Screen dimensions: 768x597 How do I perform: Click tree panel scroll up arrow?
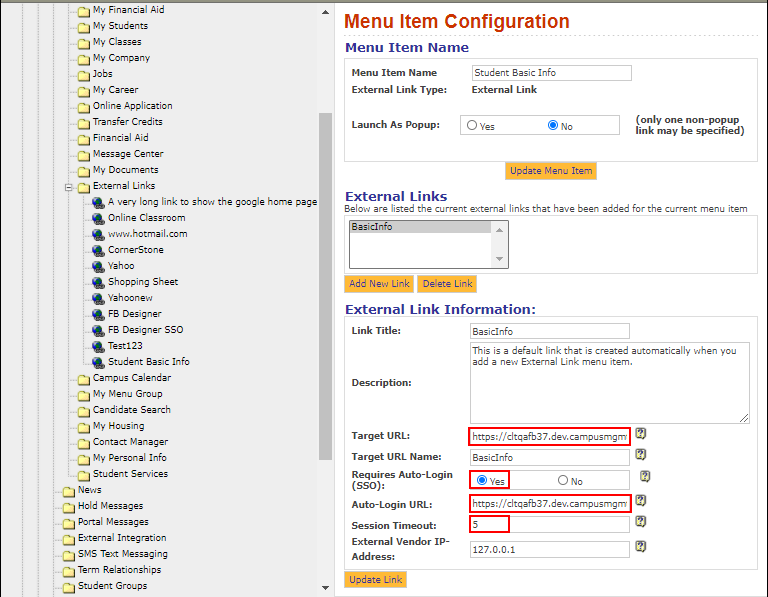pos(325,12)
